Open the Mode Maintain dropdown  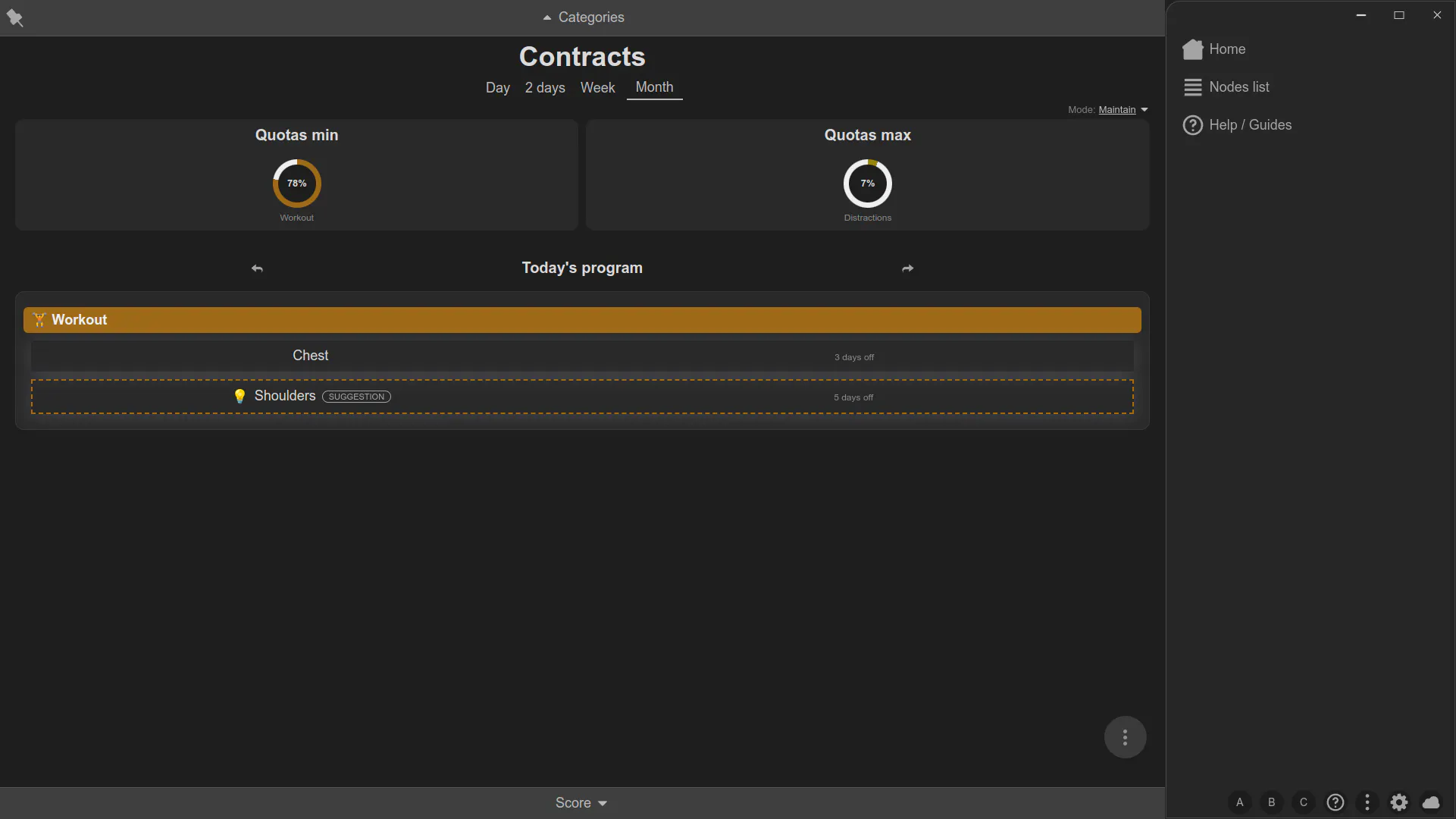pyautogui.click(x=1123, y=110)
